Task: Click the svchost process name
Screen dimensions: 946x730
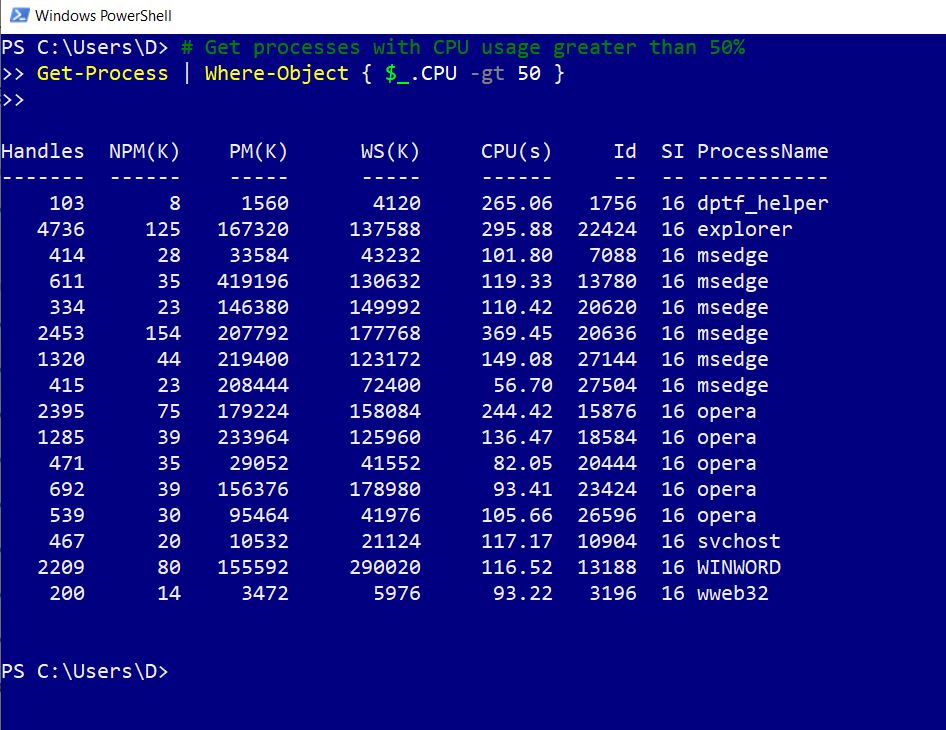Action: [738, 542]
